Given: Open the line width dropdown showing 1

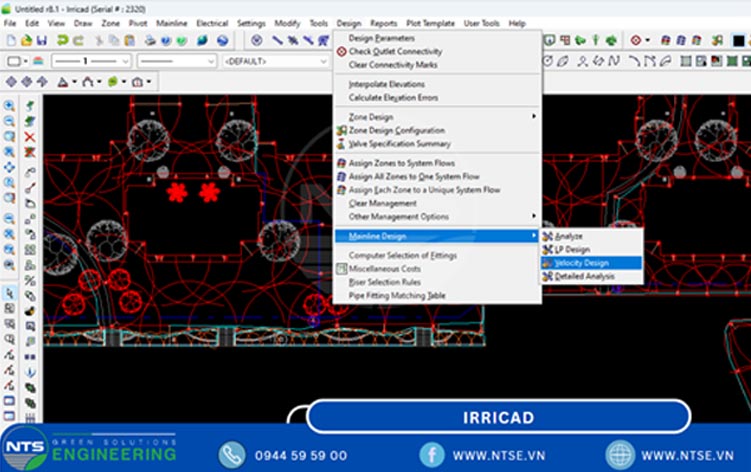Looking at the screenshot, I should pos(90,61).
